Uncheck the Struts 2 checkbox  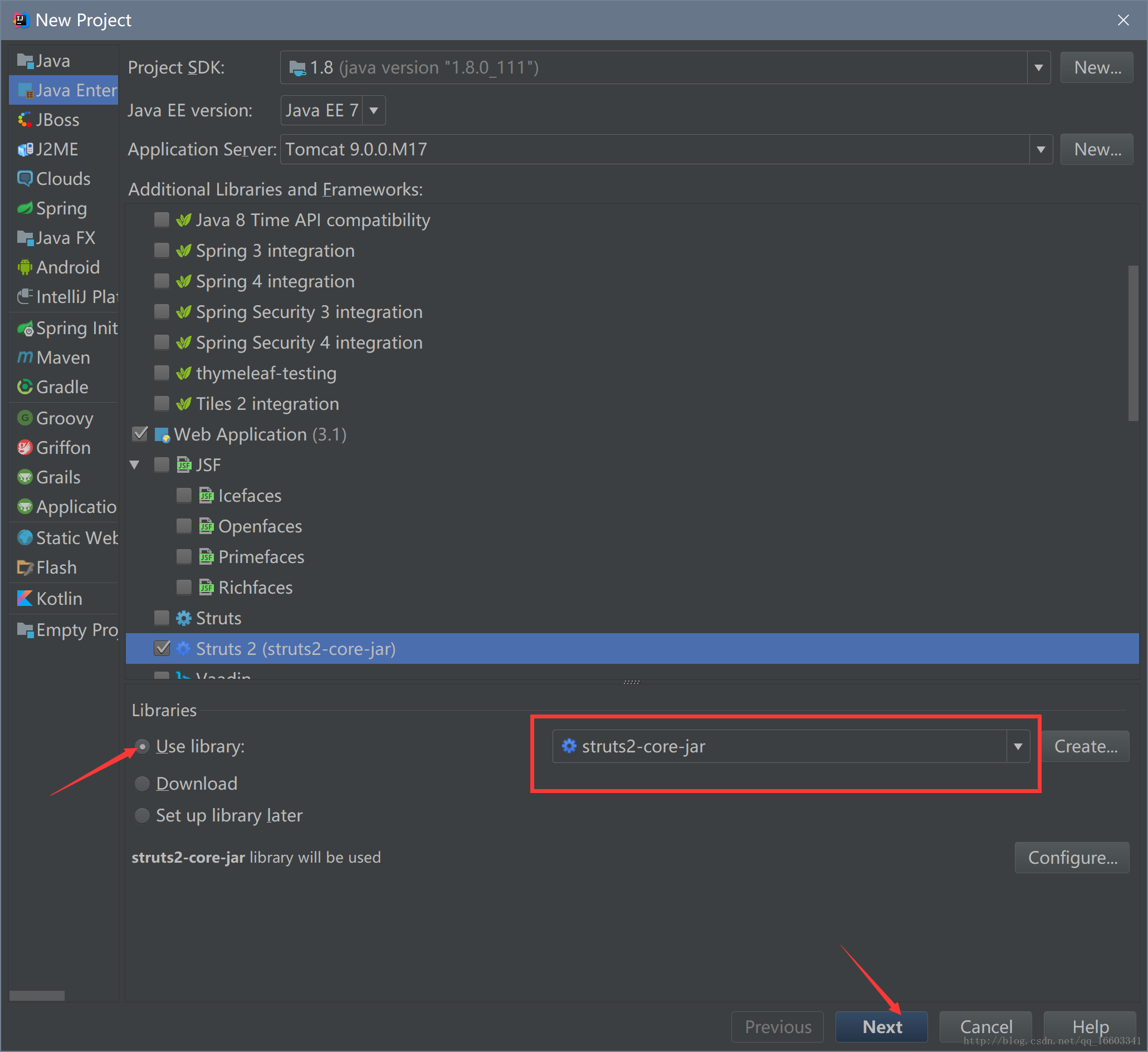(162, 648)
